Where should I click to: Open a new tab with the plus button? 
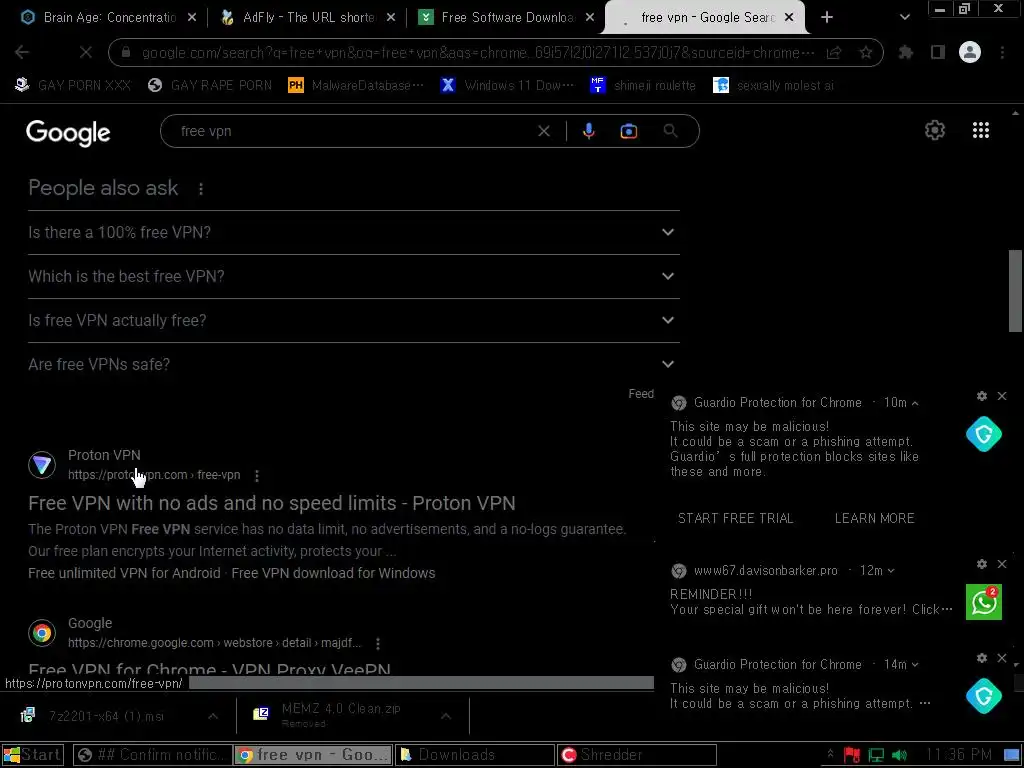click(827, 18)
